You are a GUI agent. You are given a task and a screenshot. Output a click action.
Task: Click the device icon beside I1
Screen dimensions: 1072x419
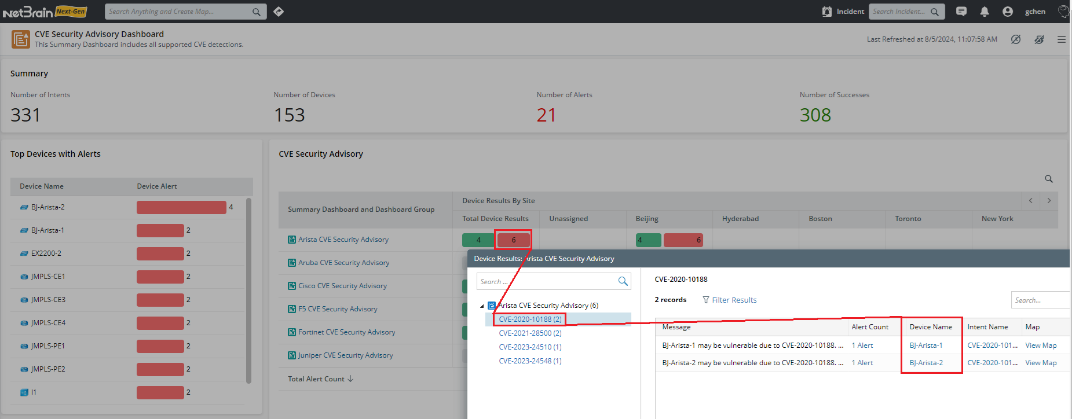(24, 392)
